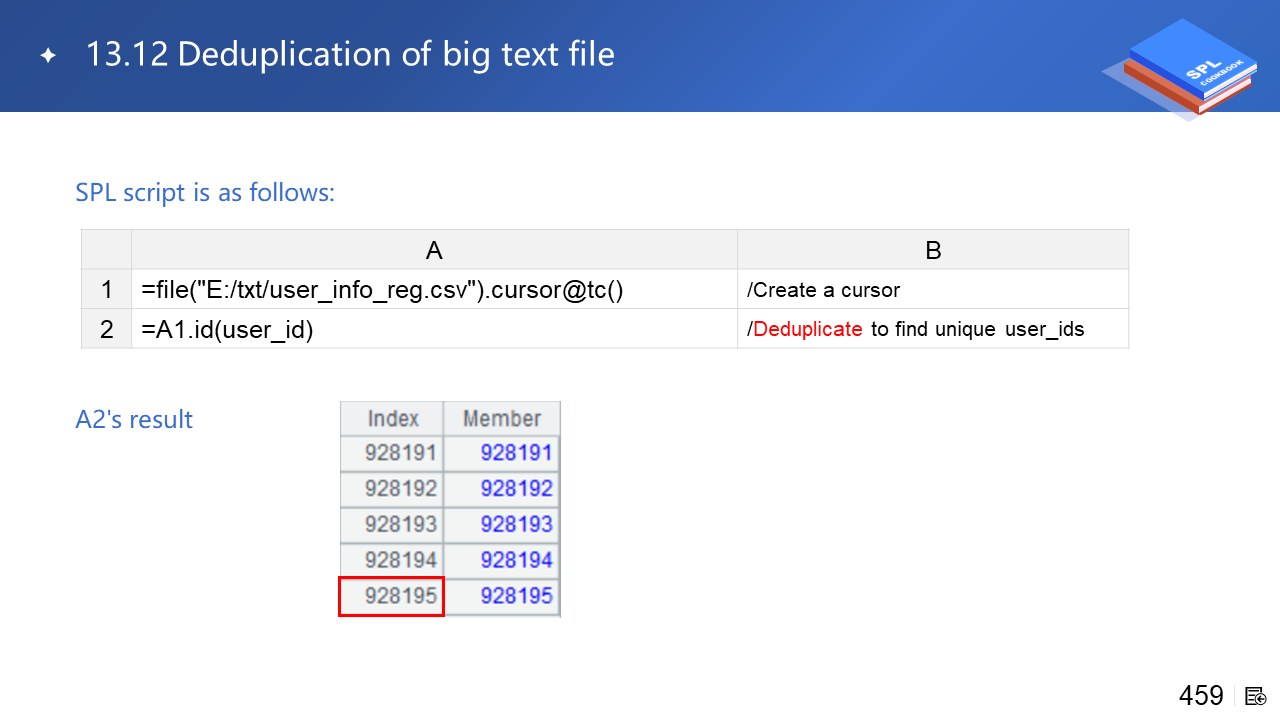Click row header 1 of the script
Screen dimensions: 1280x720
[x=107, y=290]
